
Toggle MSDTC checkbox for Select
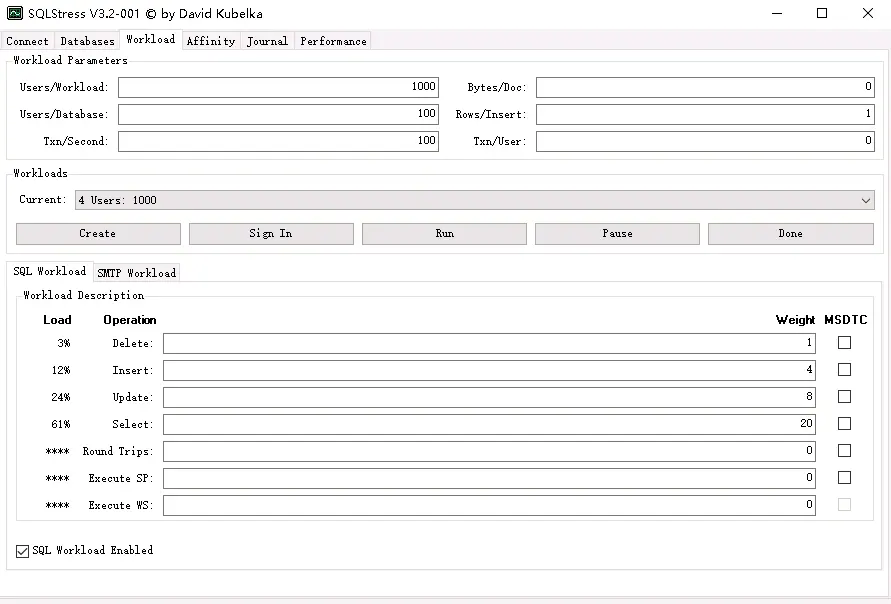tap(844, 423)
